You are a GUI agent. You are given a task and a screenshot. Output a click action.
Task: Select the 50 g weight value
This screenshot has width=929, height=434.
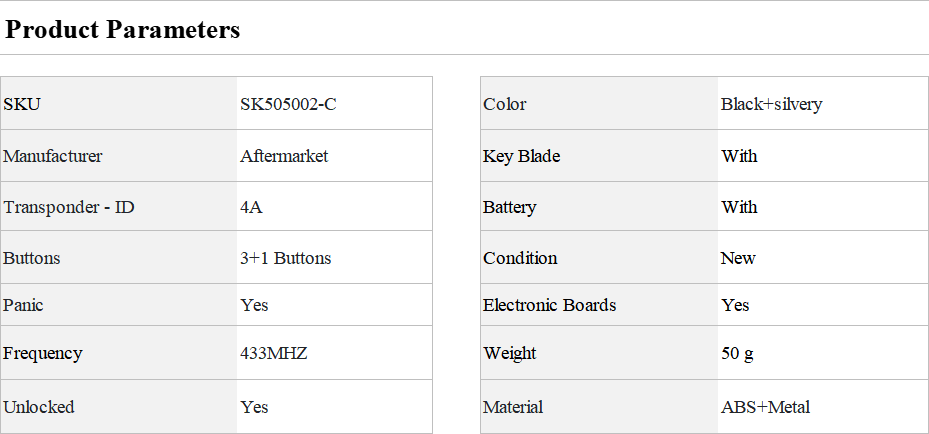738,353
